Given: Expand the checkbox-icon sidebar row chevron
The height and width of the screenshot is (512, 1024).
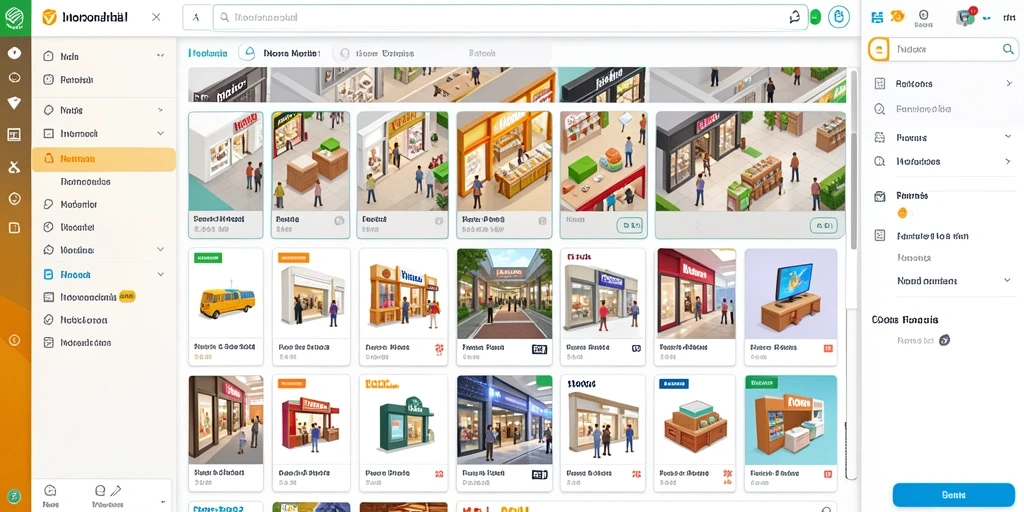Looking at the screenshot, I should (161, 133).
